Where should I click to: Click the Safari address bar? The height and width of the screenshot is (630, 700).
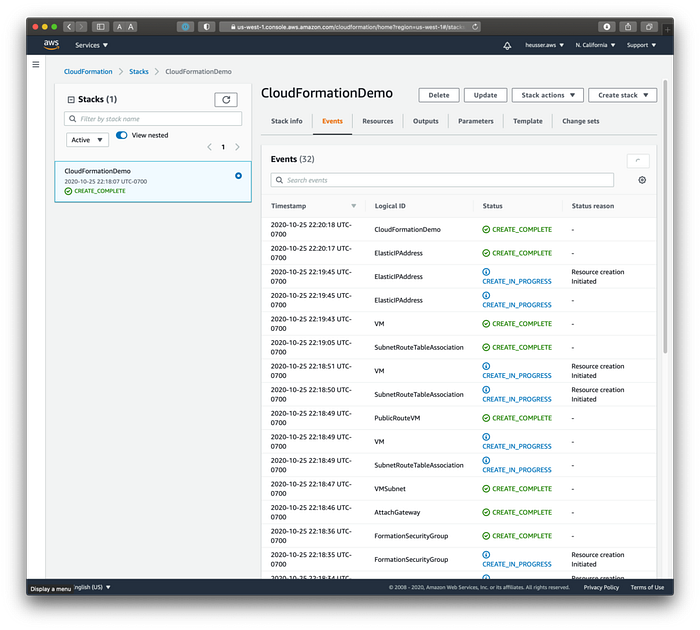point(350,27)
